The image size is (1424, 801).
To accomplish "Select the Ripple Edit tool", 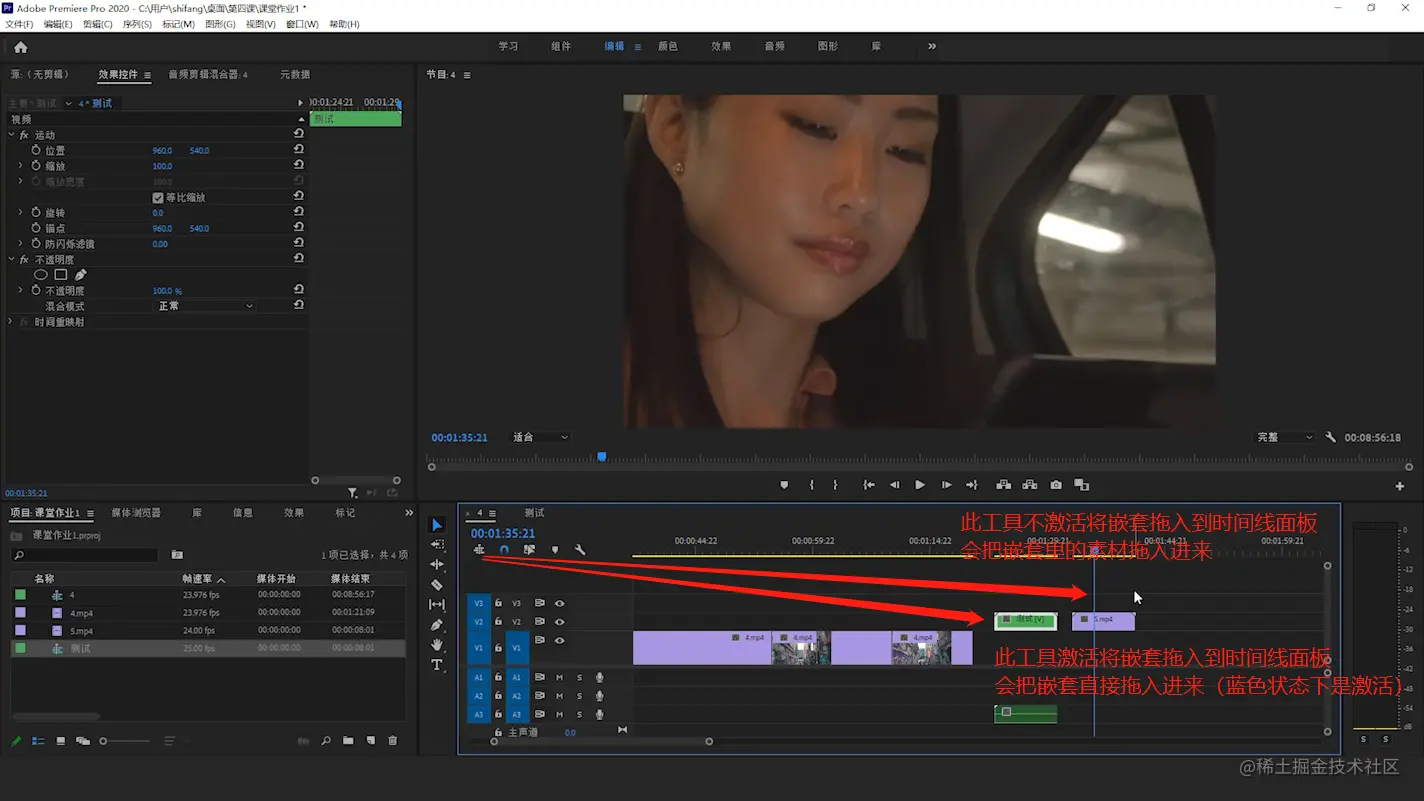I will [437, 565].
